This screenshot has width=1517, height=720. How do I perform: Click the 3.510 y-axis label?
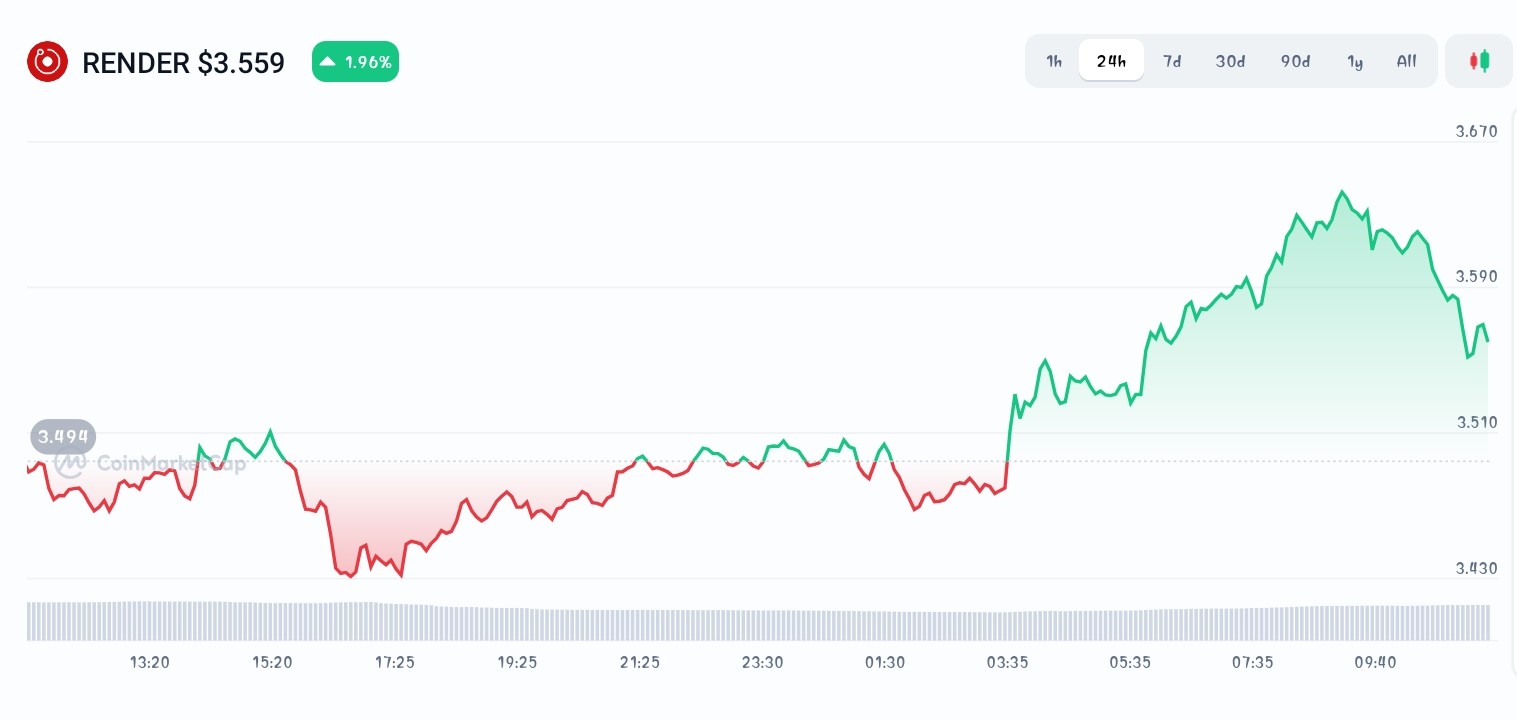[1476, 422]
